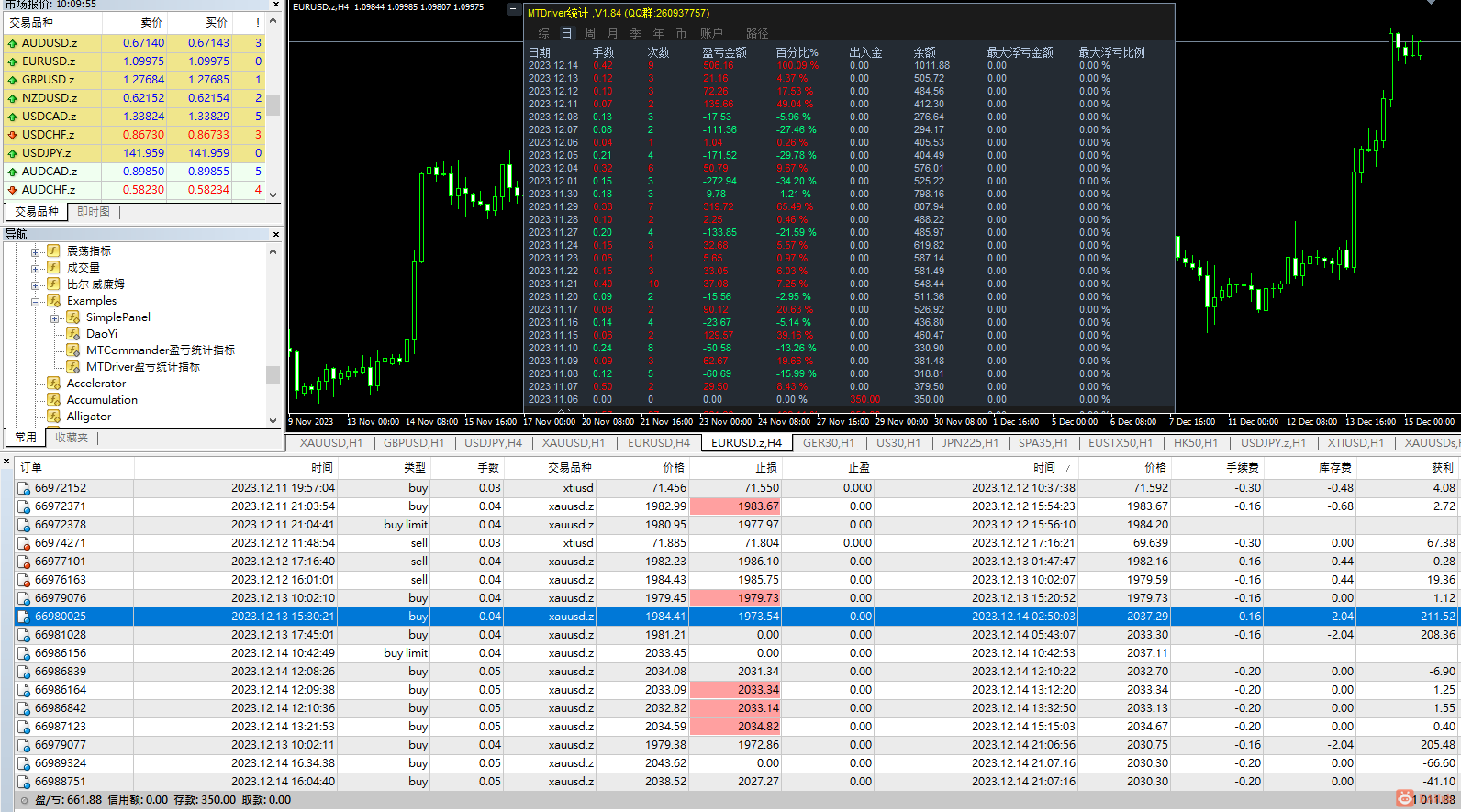Click the red down arrow beside USDCHF.z
This screenshot has width=1461, height=812.
(12, 135)
